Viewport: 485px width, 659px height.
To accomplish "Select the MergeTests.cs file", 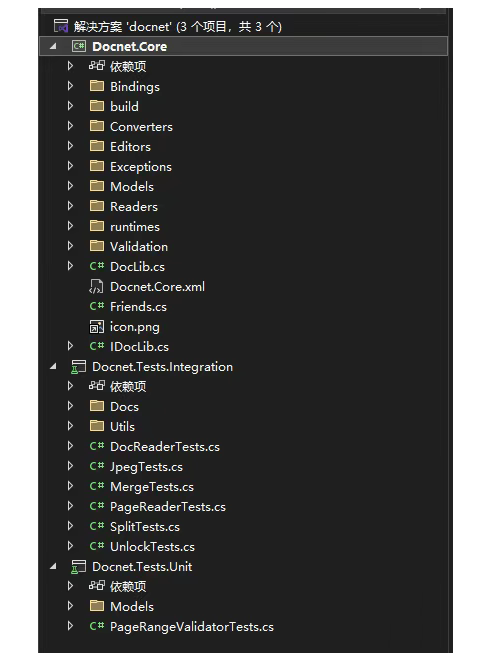I will pos(152,487).
